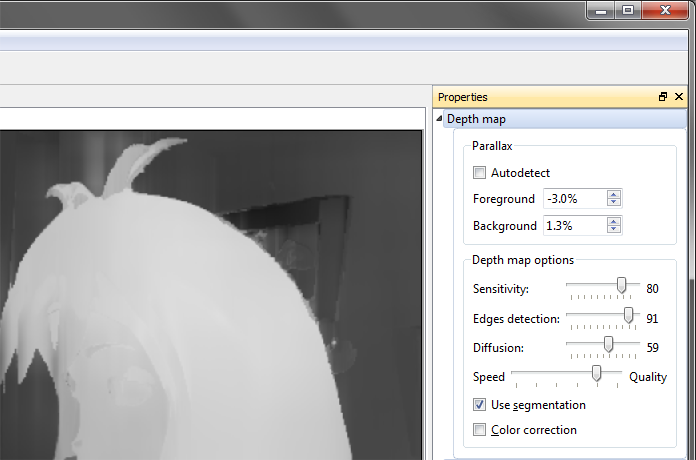
Task: Click the Background value field
Action: pyautogui.click(x=574, y=226)
